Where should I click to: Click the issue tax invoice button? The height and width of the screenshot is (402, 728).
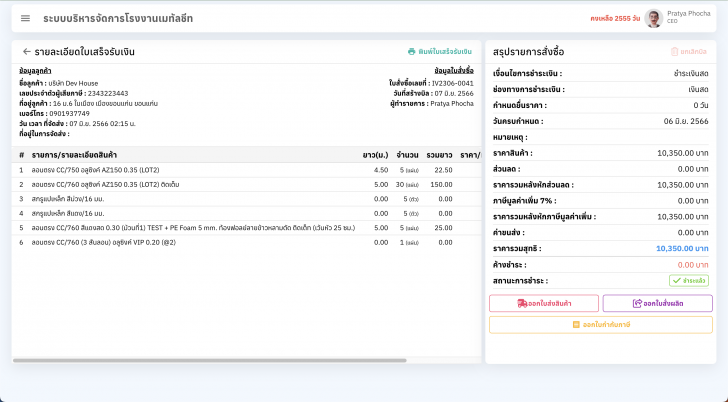click(x=601, y=324)
